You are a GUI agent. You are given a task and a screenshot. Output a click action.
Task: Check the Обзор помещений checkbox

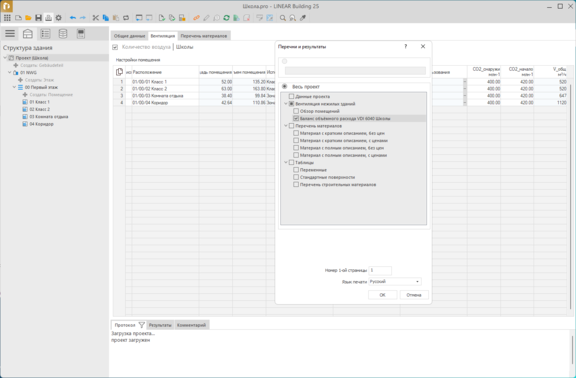pos(296,111)
